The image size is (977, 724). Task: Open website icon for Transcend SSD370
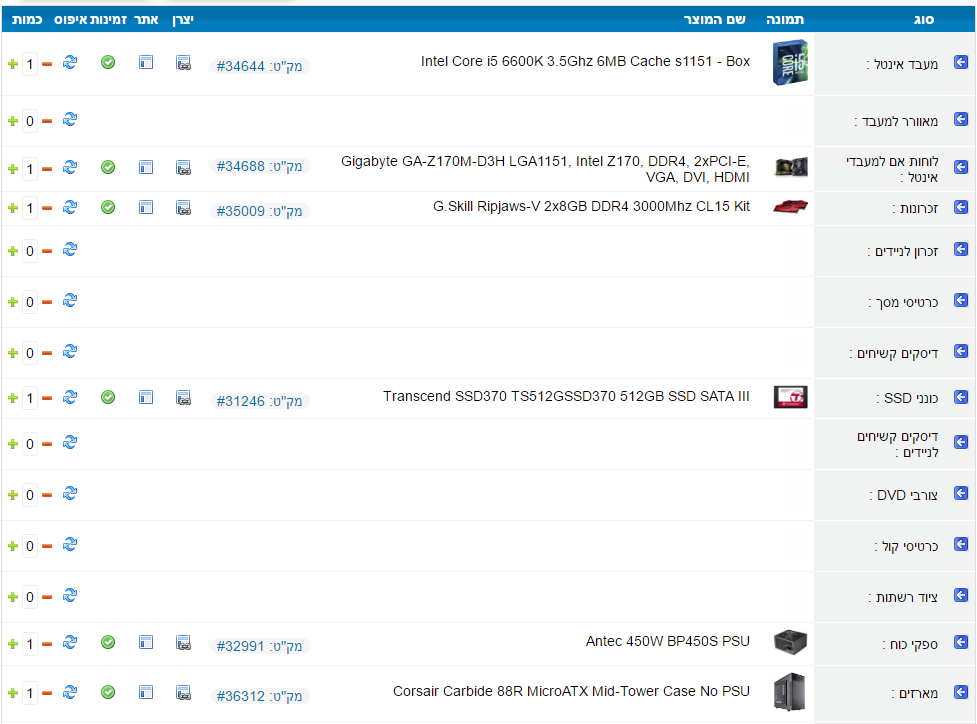(x=146, y=397)
